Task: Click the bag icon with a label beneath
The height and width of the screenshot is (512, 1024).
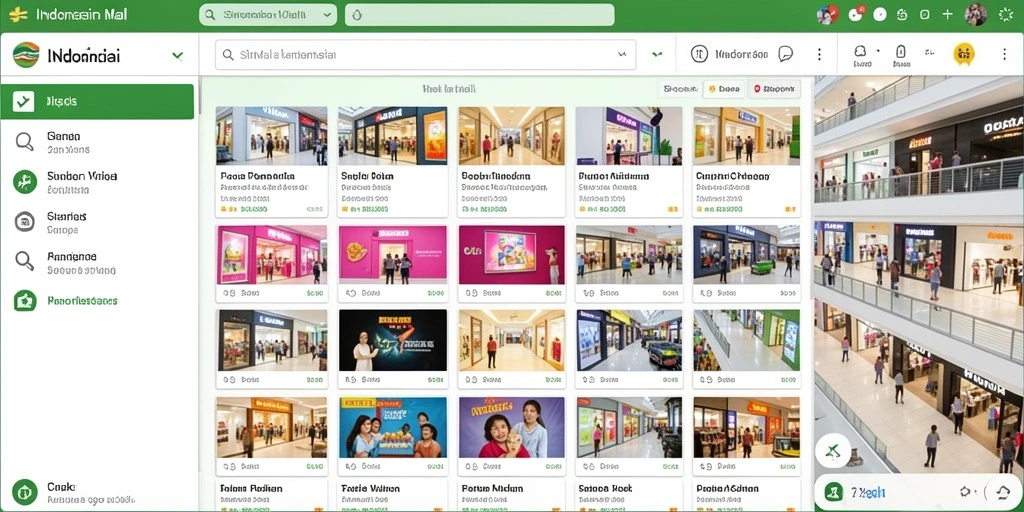Action: tap(901, 56)
